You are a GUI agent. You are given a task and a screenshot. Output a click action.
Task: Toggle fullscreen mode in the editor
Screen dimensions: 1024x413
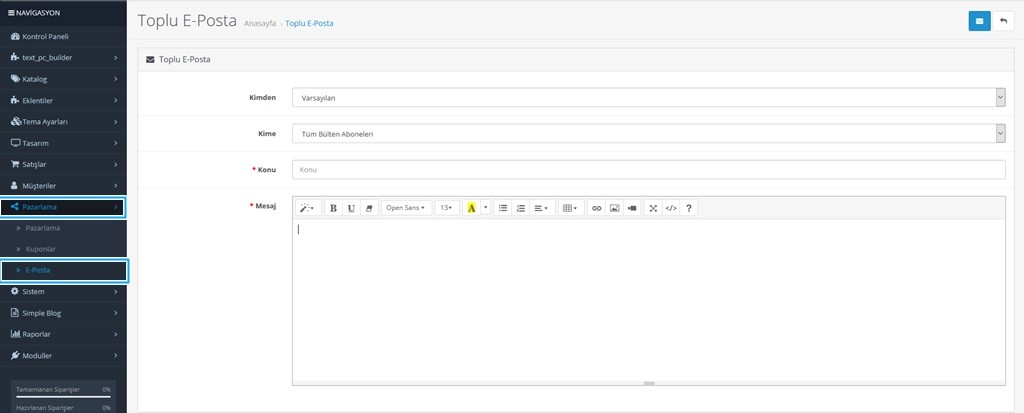653,208
